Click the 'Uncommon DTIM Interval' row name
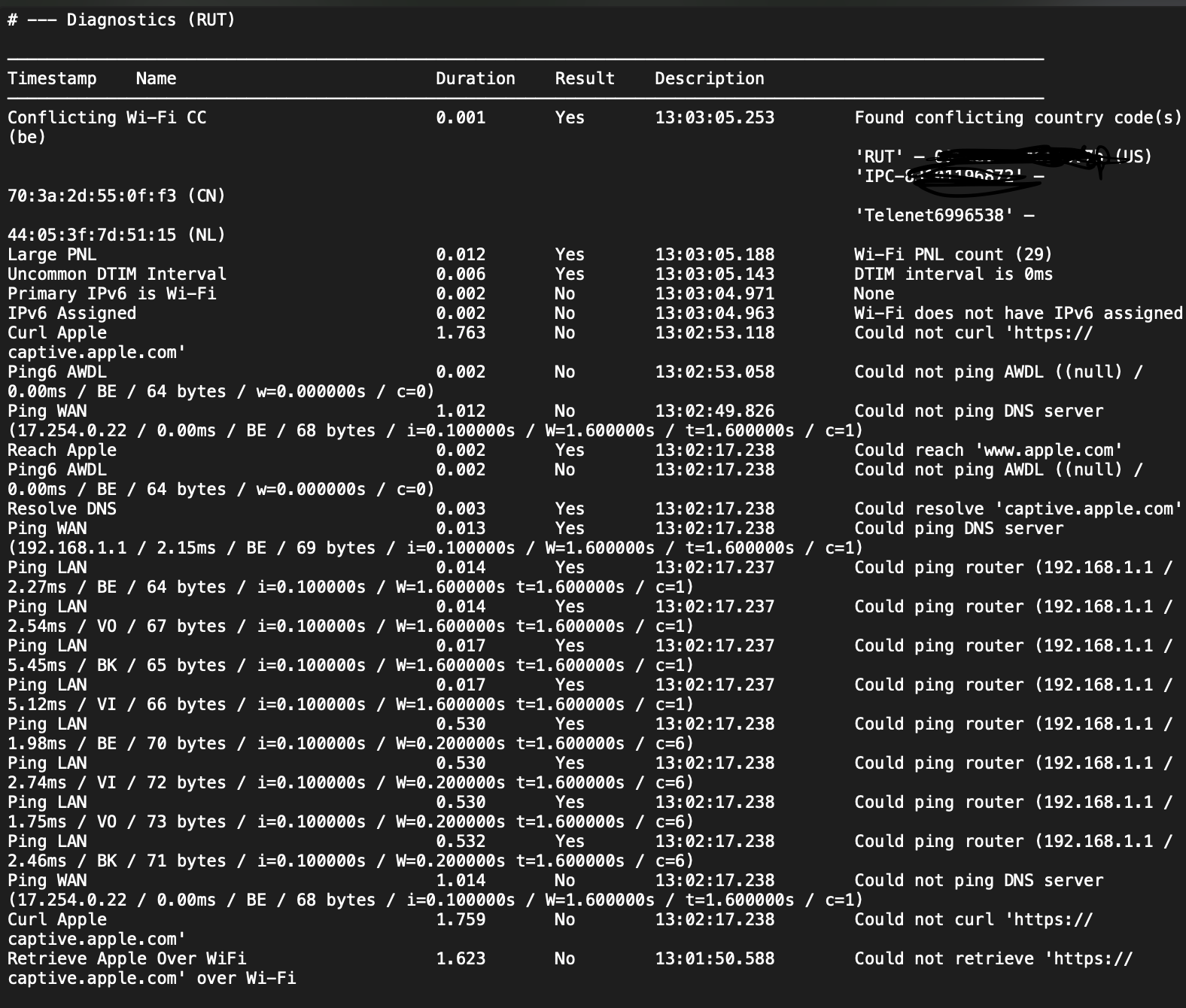The image size is (1186, 1008). pyautogui.click(x=117, y=274)
